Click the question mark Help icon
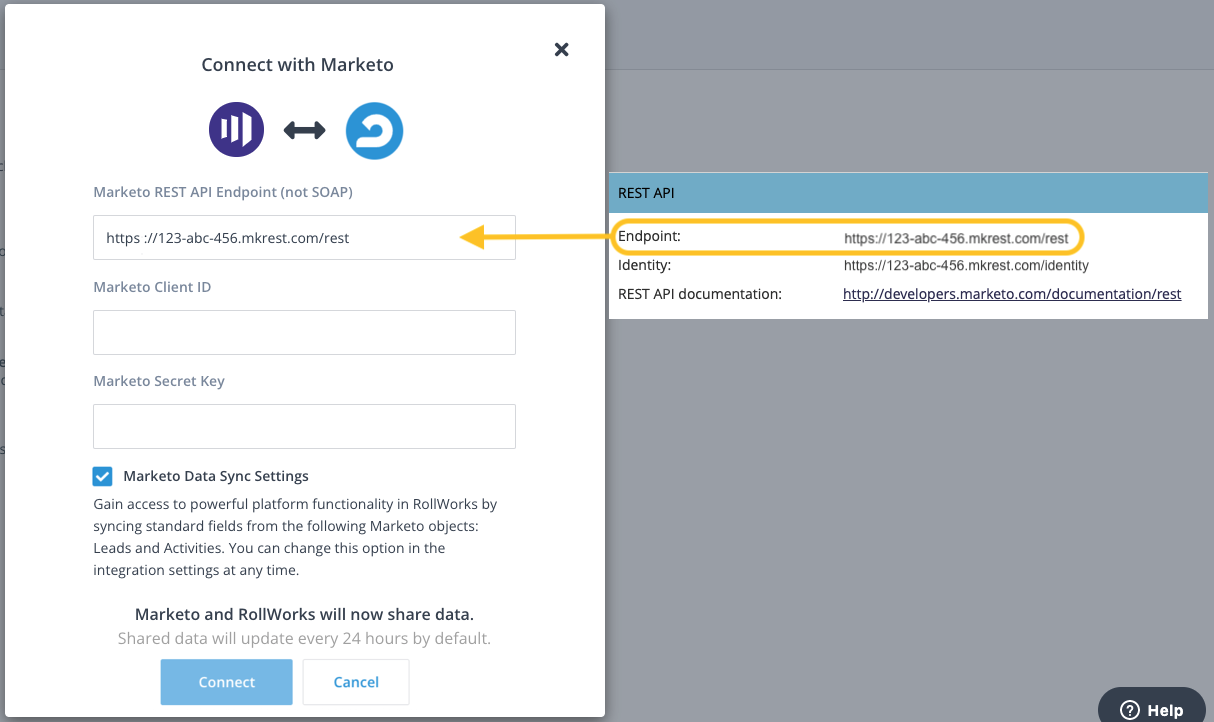Viewport: 1214px width, 722px height. pyautogui.click(x=1130, y=710)
